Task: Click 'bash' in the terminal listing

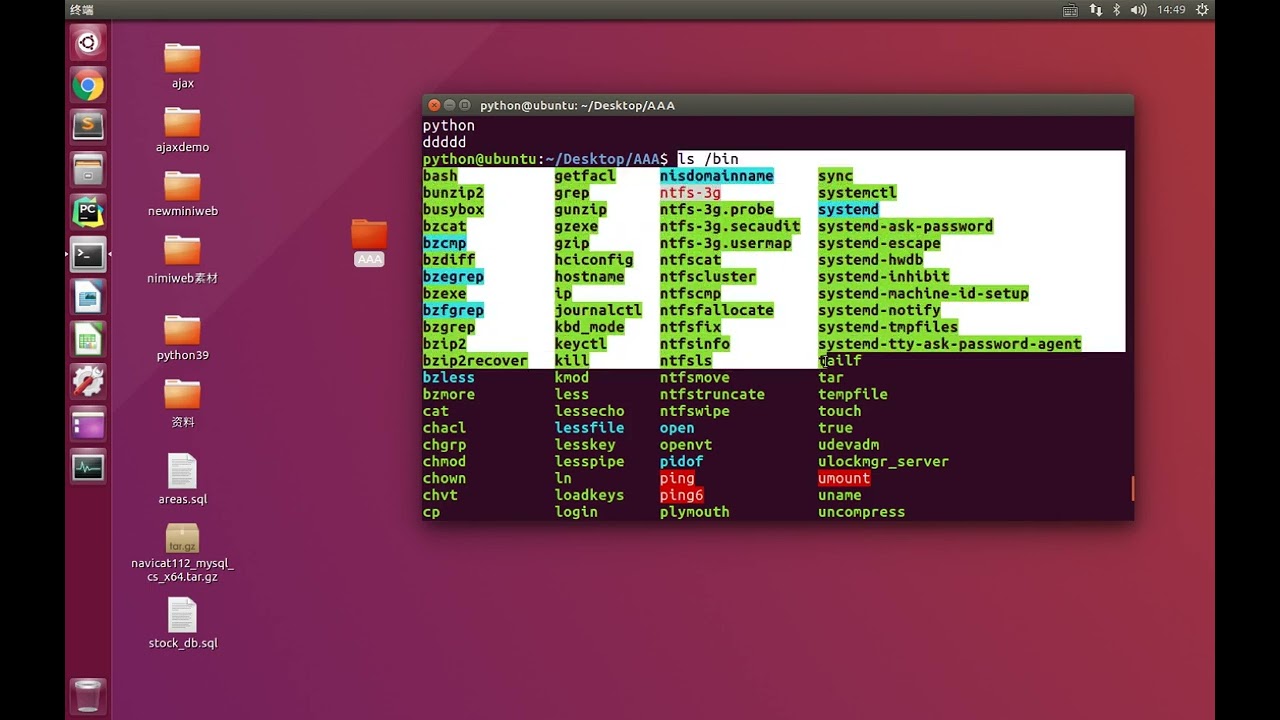Action: (440, 176)
